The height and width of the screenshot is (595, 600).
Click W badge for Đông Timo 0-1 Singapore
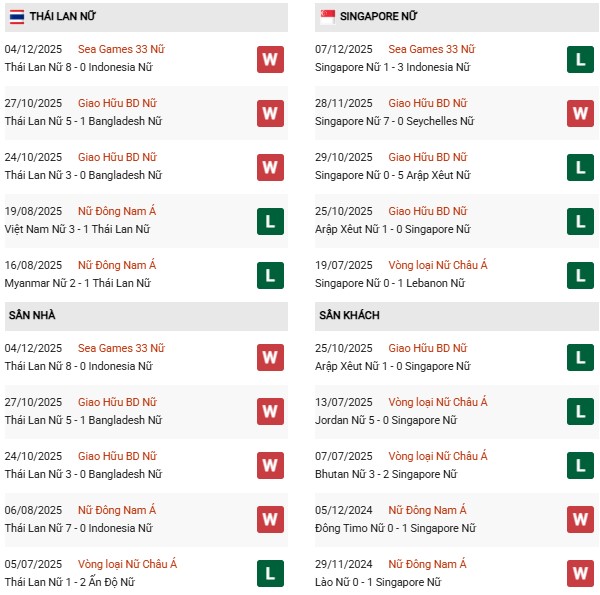click(x=580, y=519)
